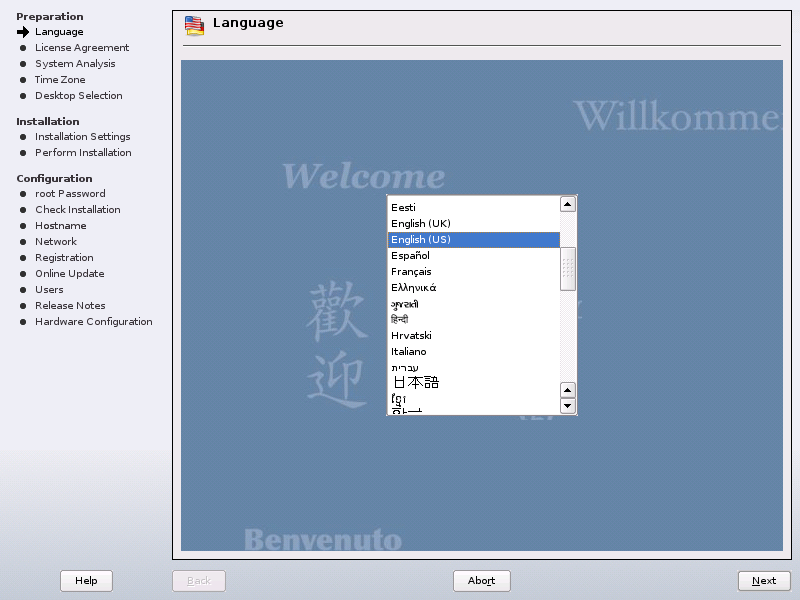The height and width of the screenshot is (600, 800).
Task: Click Perform Installation step in sidebar
Action: tap(83, 153)
